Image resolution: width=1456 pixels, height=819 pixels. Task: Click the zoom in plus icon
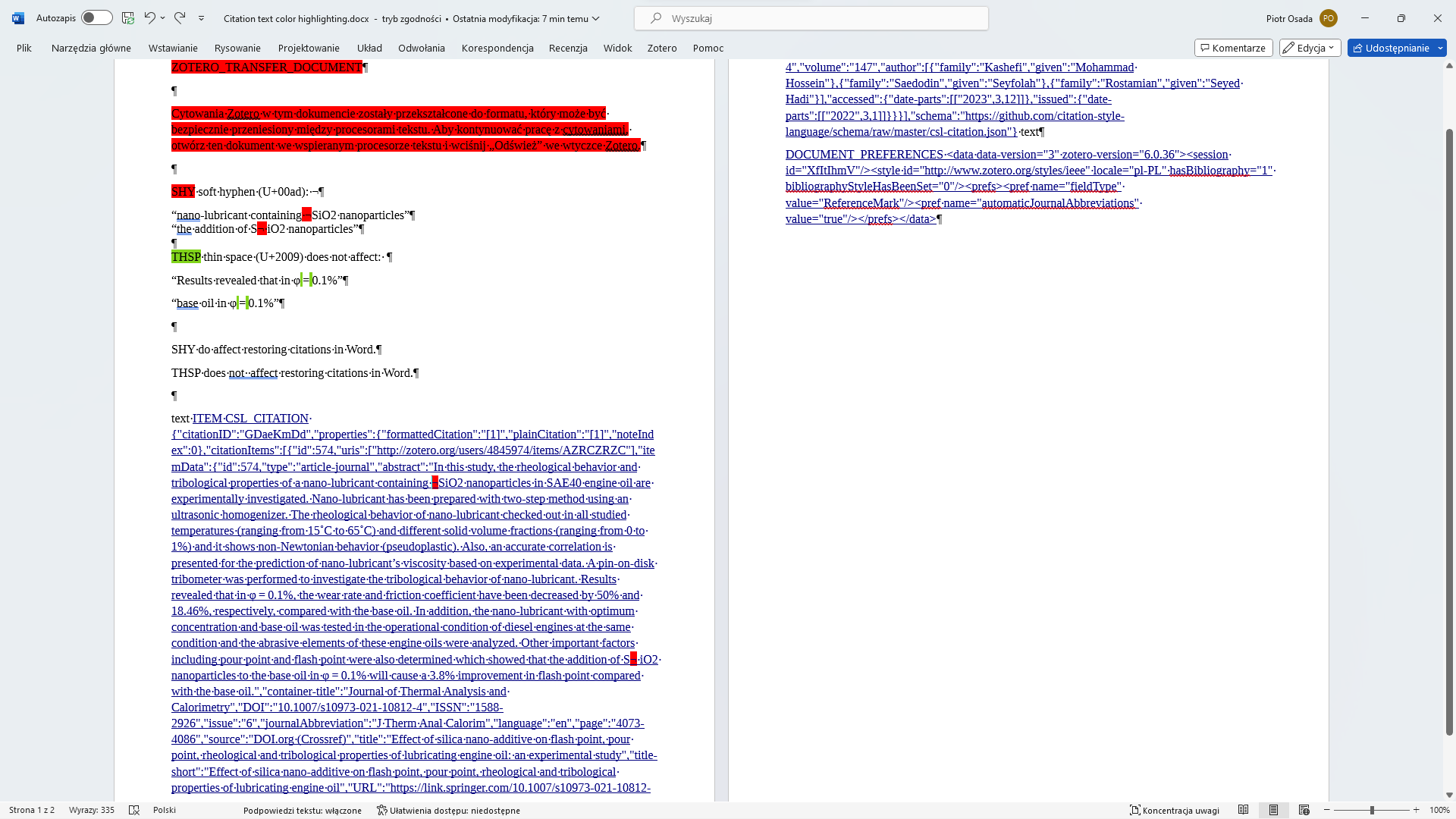tap(1416, 810)
